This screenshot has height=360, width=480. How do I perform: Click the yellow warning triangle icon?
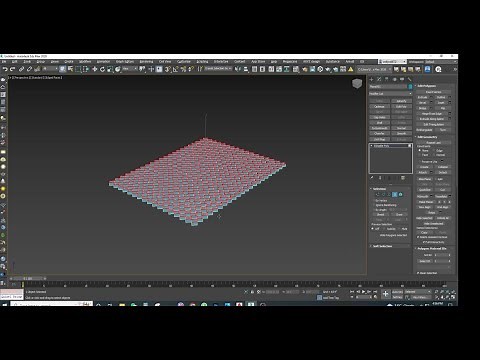351,69
